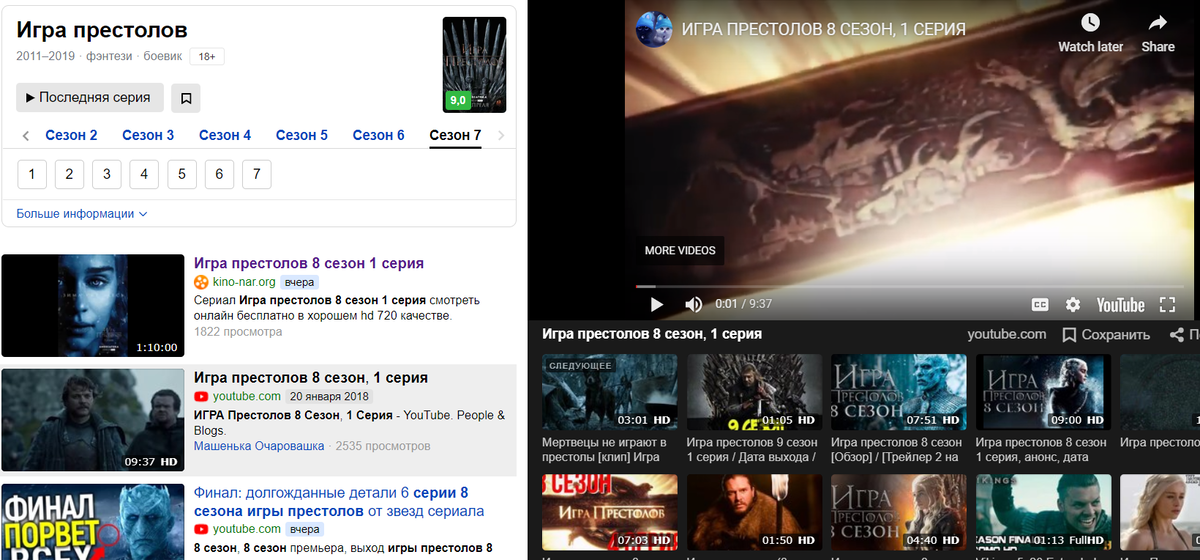This screenshot has width=1200, height=560.
Task: Click the Watch later clock icon
Action: pyautogui.click(x=1090, y=23)
